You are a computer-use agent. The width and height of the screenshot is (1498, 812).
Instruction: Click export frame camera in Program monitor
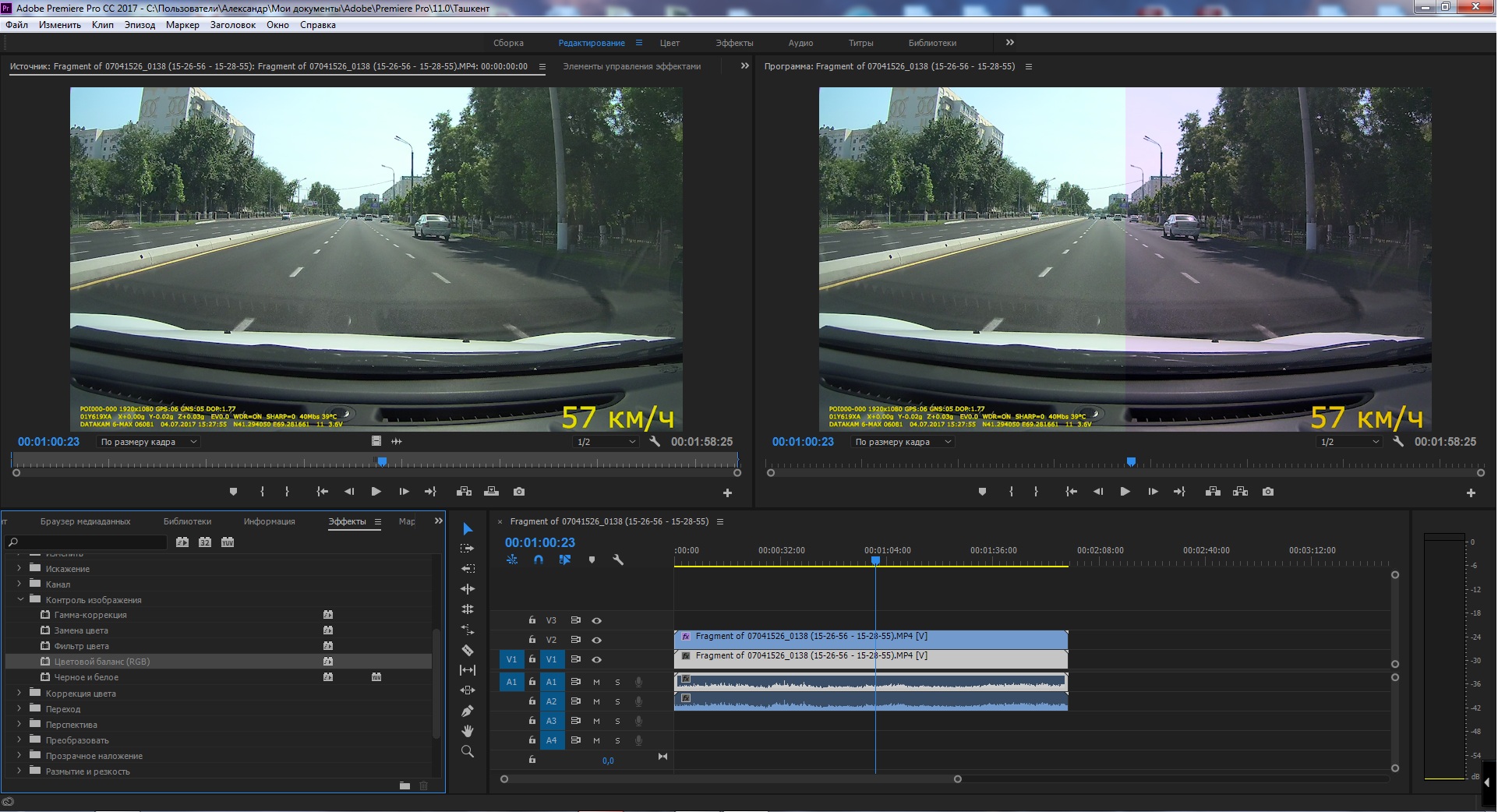[1268, 492]
